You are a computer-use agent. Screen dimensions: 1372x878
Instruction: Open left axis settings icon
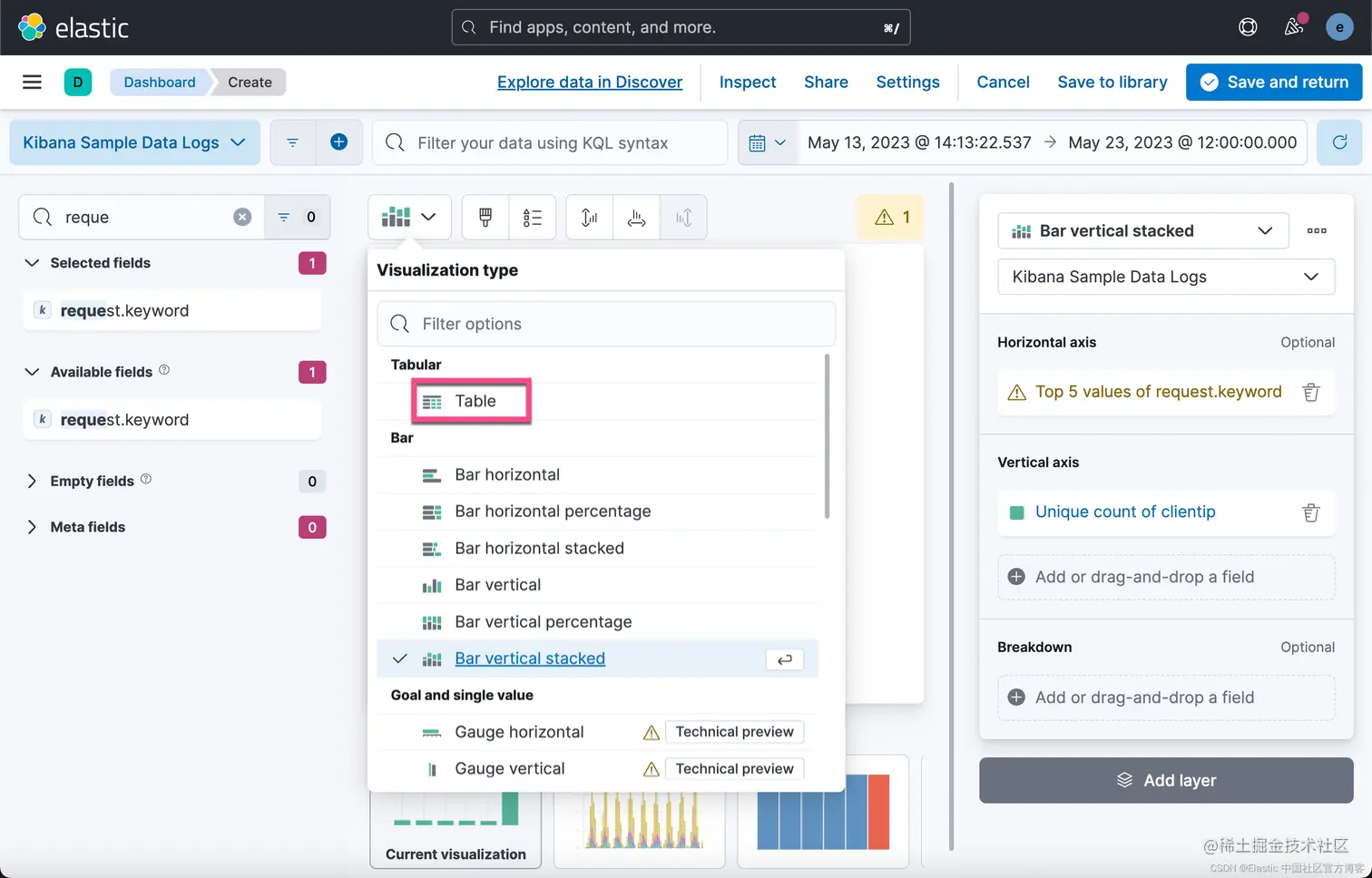pos(589,217)
